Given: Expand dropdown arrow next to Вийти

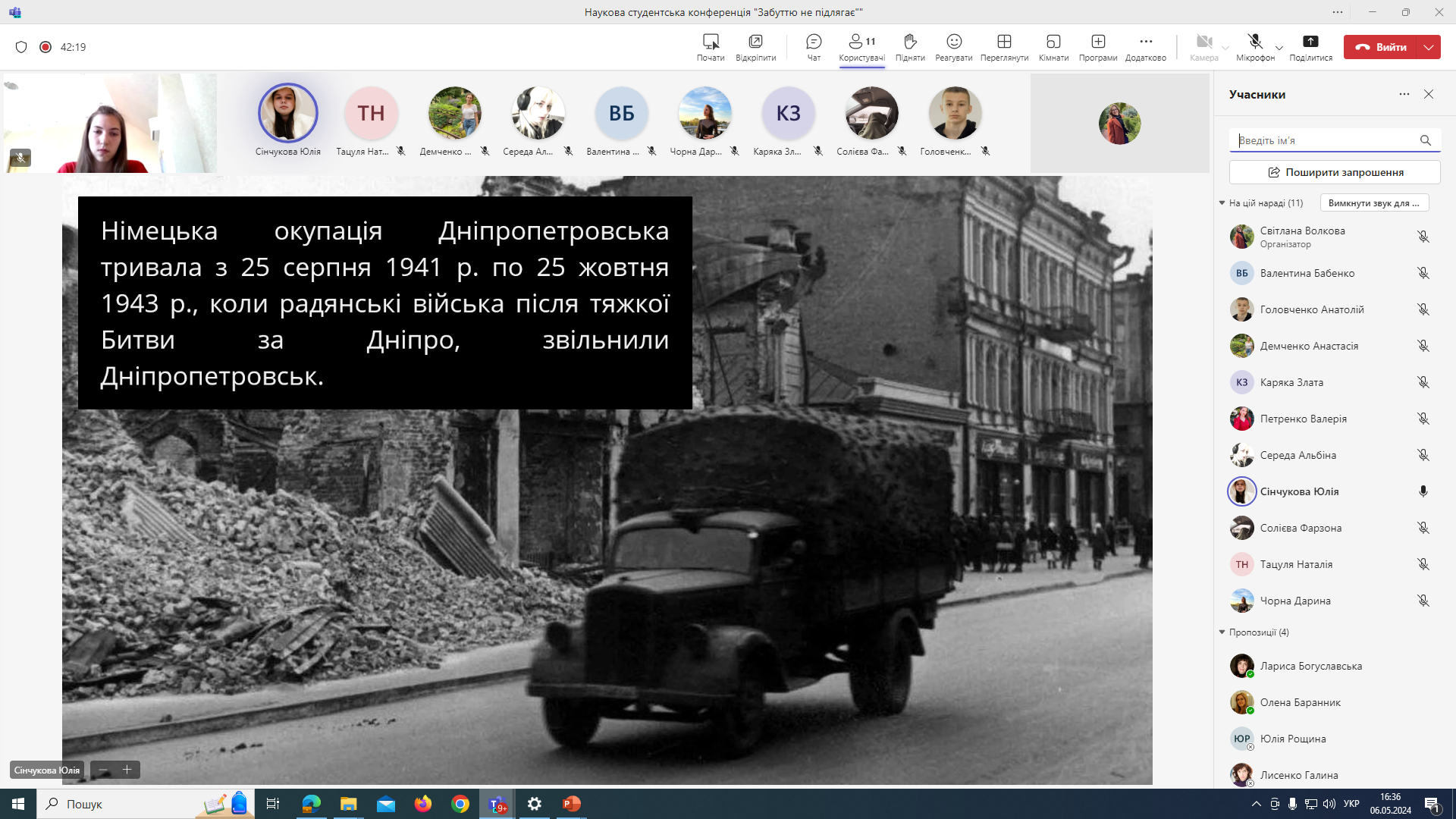Looking at the screenshot, I should 1429,47.
